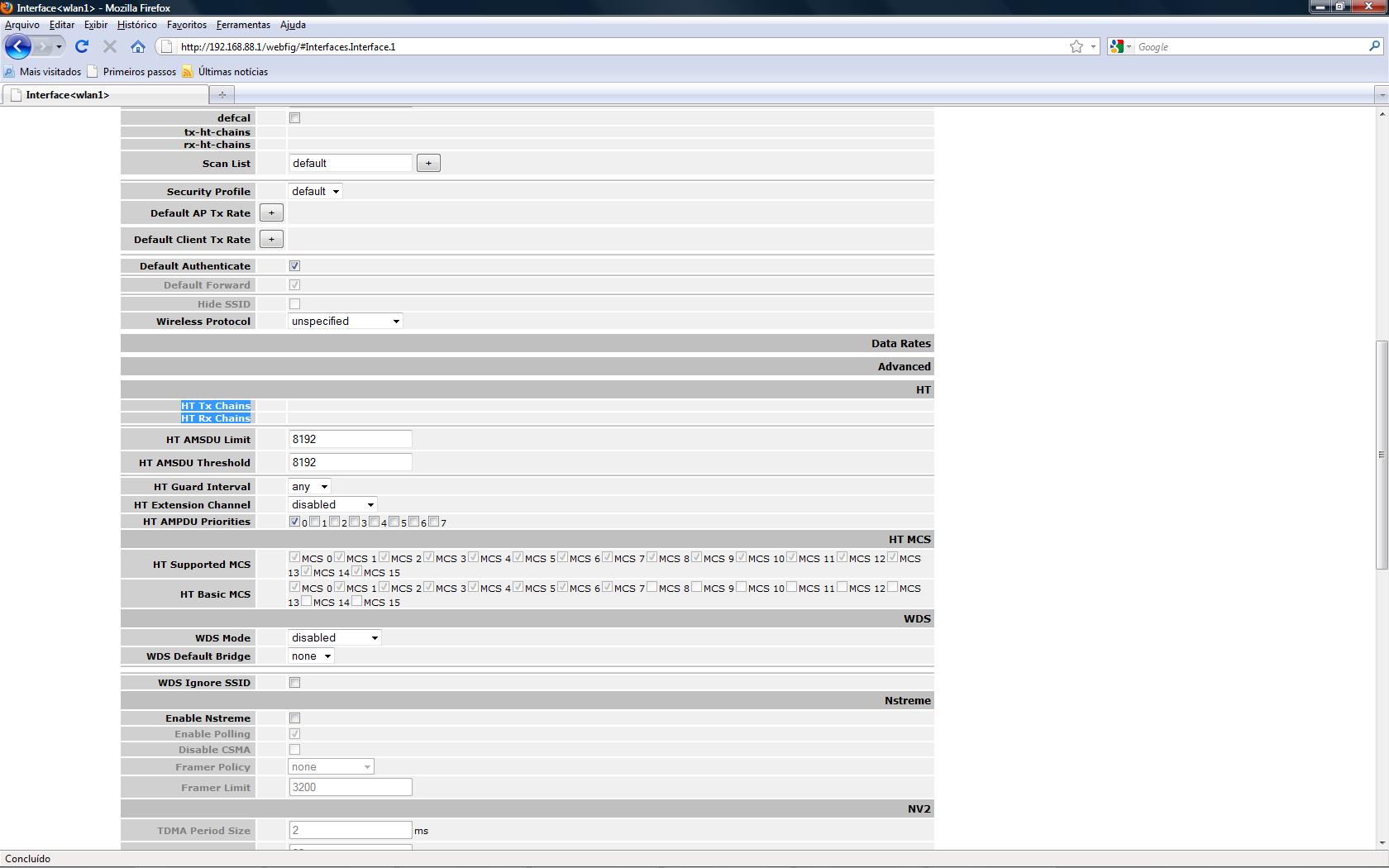Screen dimensions: 1389x868
Task: Bookmark this page with the star icon
Action: (1076, 46)
